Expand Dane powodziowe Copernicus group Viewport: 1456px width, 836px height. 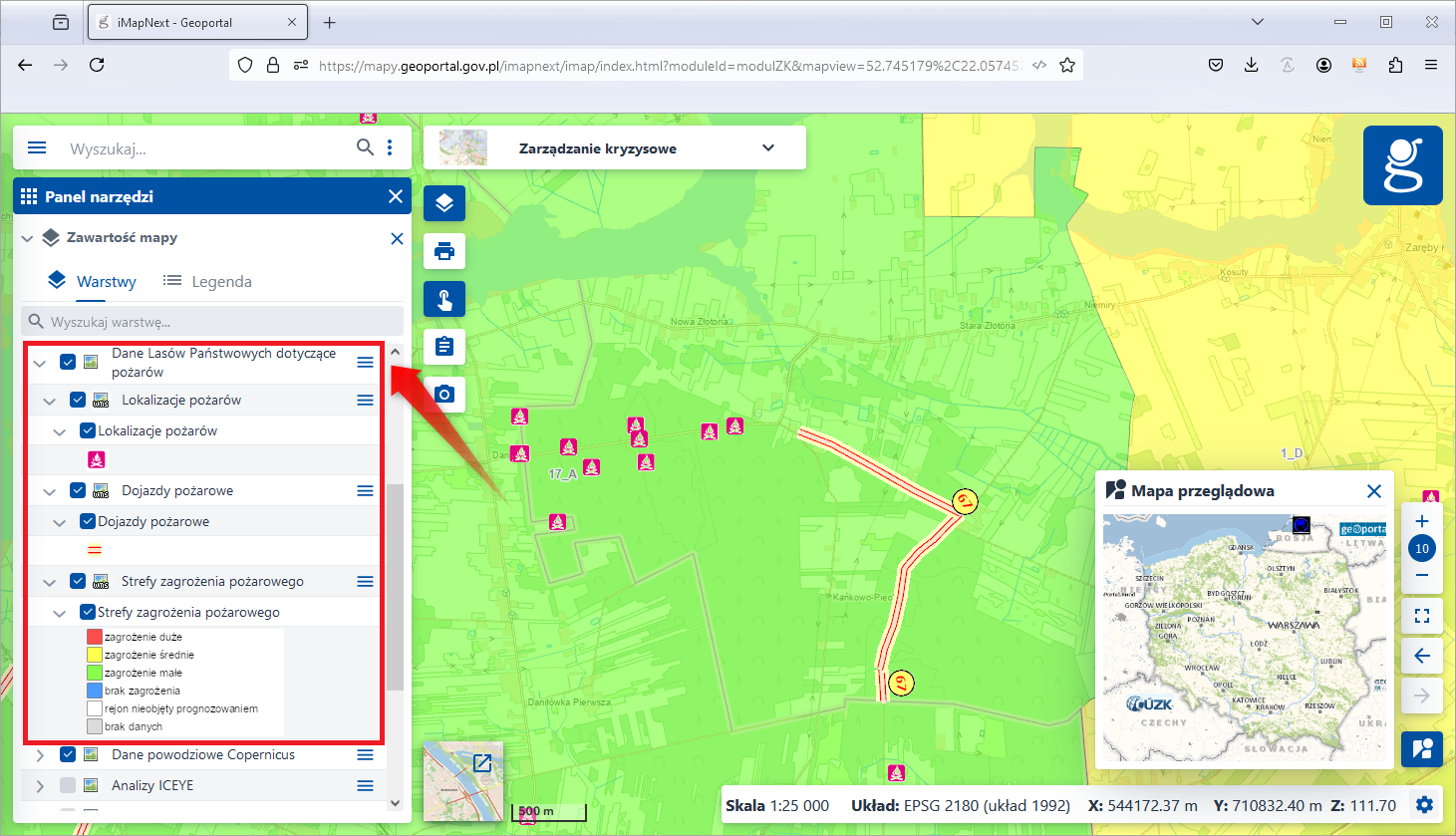pos(40,755)
